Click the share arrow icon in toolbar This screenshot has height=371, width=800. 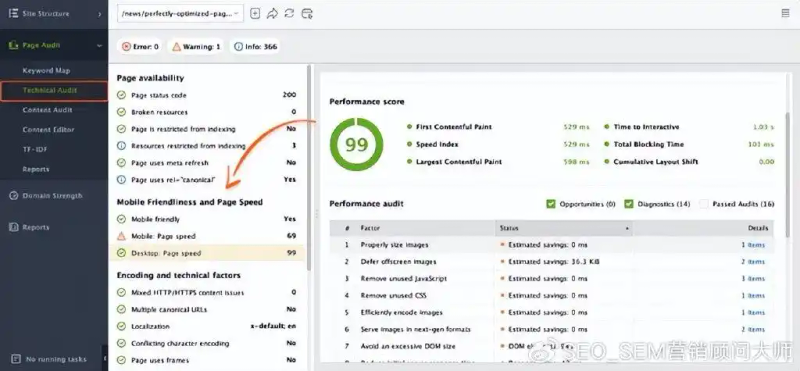272,14
